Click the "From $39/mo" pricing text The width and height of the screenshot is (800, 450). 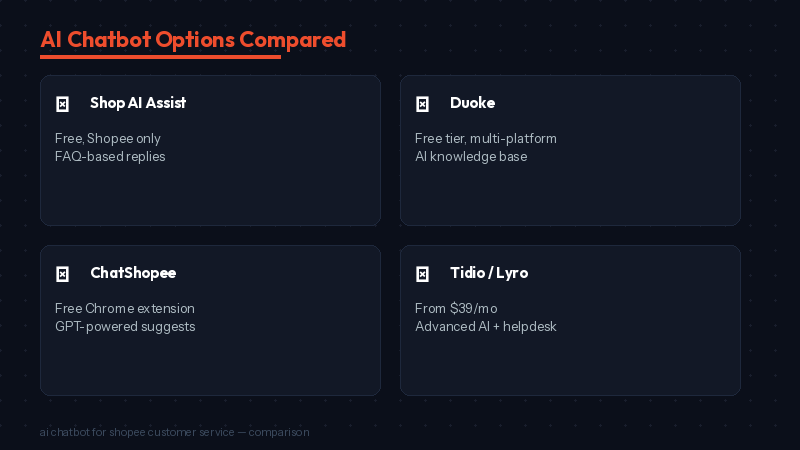[455, 308]
